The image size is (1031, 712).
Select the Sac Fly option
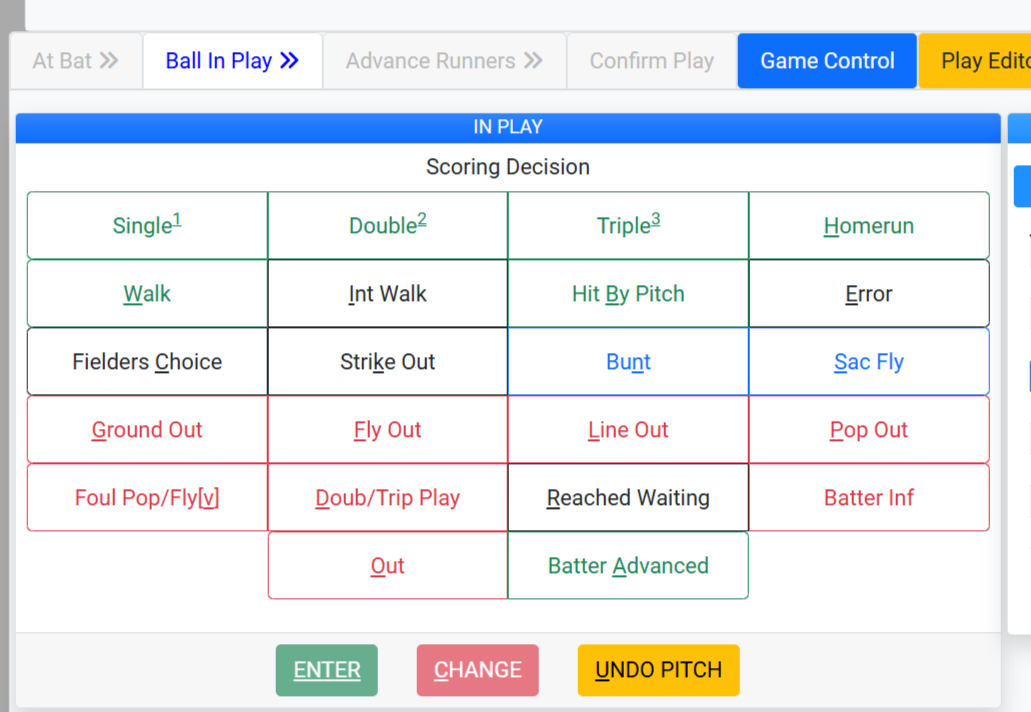pos(868,362)
